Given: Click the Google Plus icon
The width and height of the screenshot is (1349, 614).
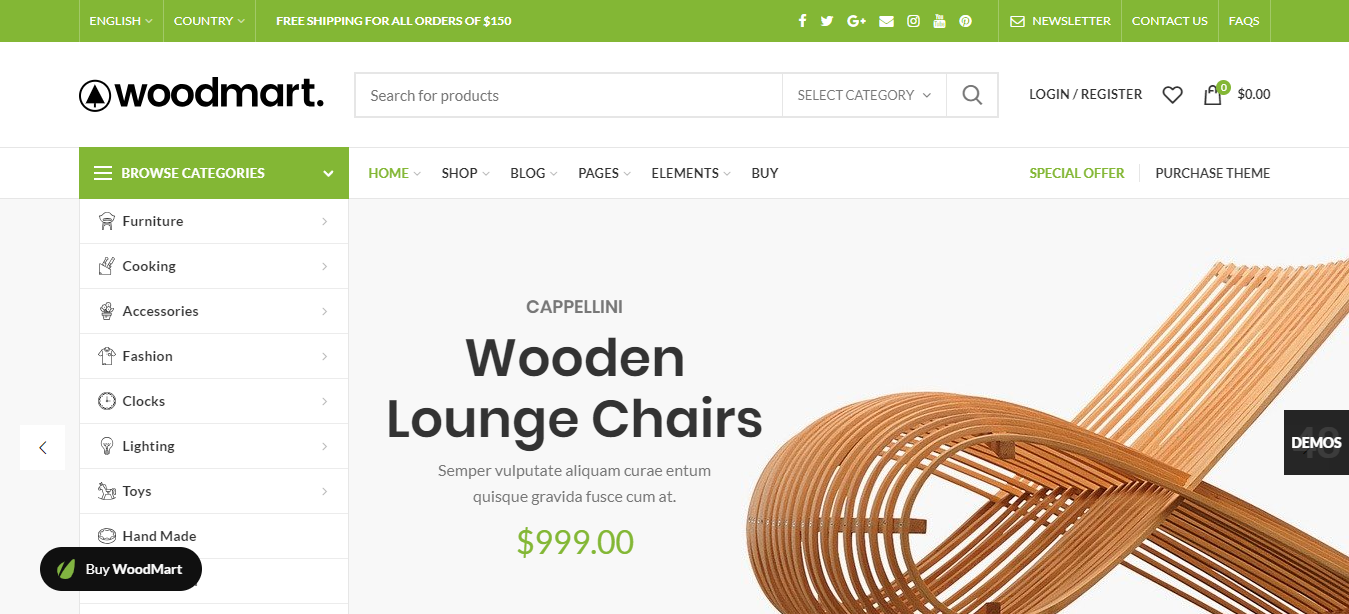Looking at the screenshot, I should [x=856, y=21].
